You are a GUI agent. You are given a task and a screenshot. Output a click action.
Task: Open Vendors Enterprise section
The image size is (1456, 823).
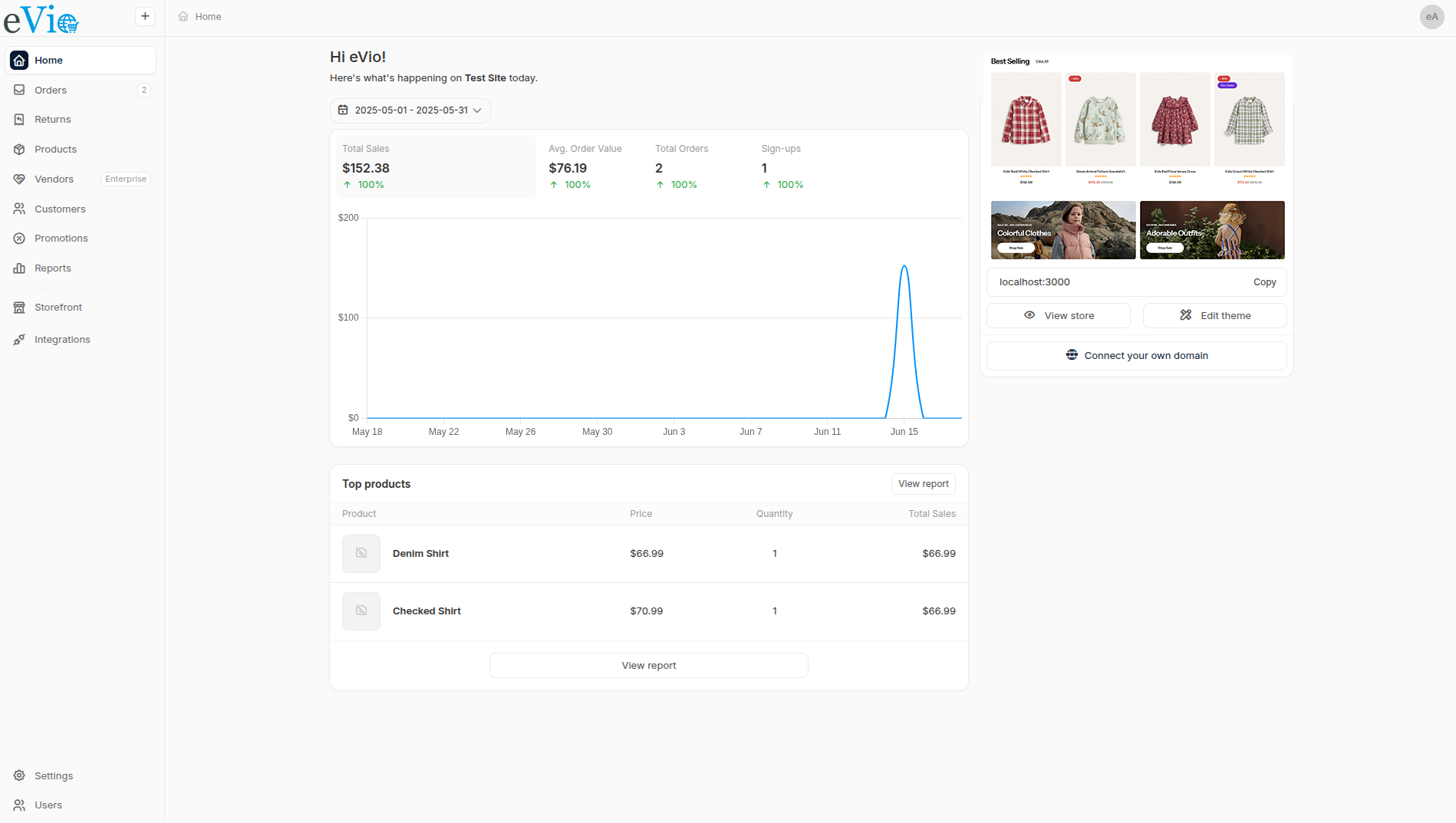click(x=54, y=179)
